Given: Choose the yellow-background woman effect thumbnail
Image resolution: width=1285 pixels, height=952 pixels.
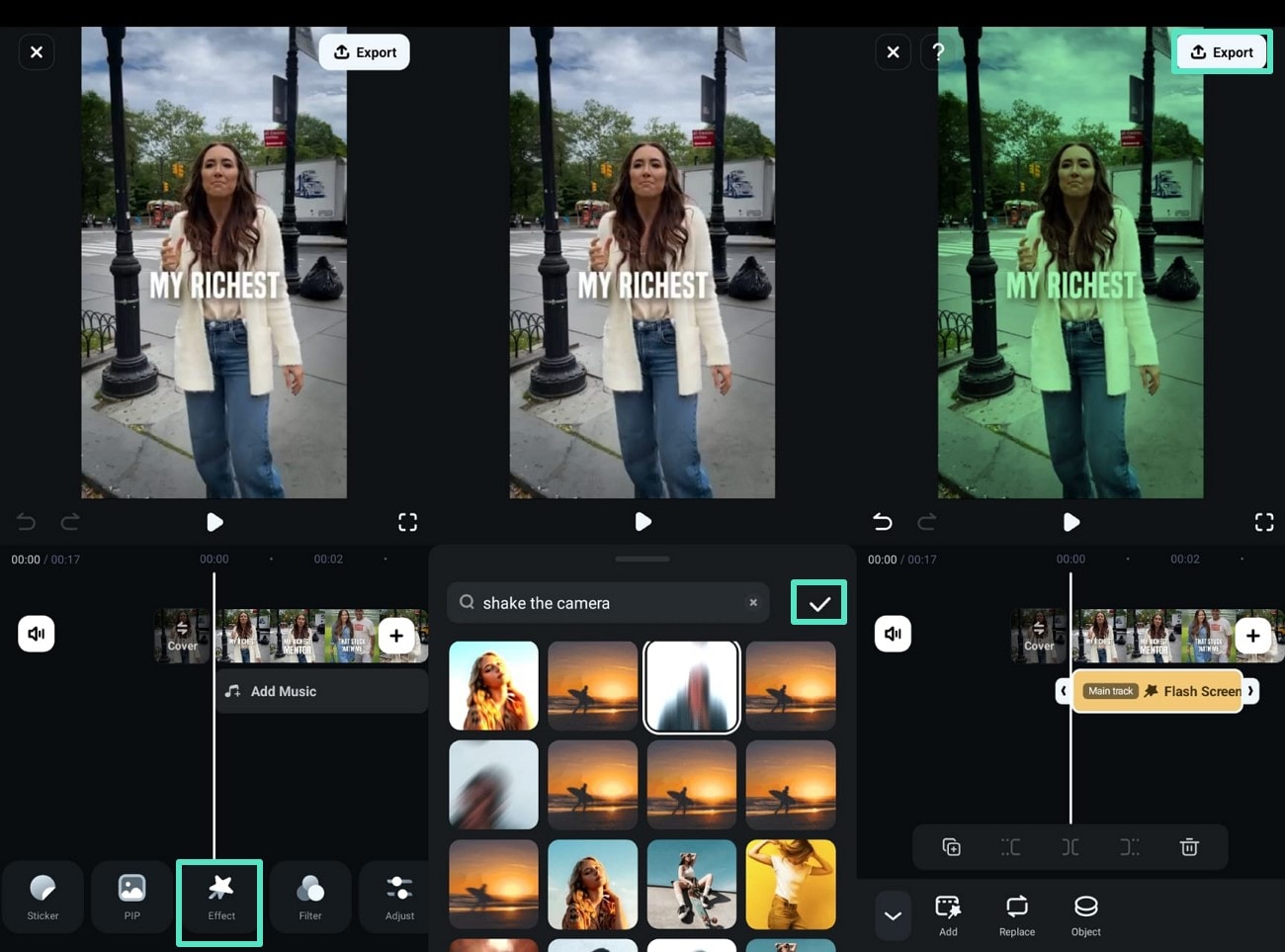Looking at the screenshot, I should click(x=791, y=885).
